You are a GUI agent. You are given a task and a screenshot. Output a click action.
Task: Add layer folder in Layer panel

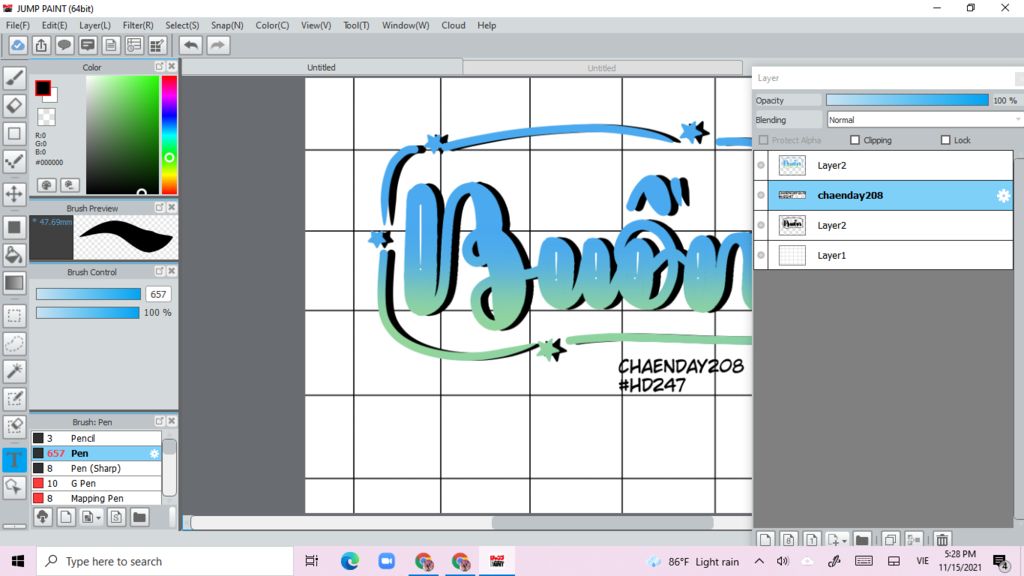tap(862, 540)
